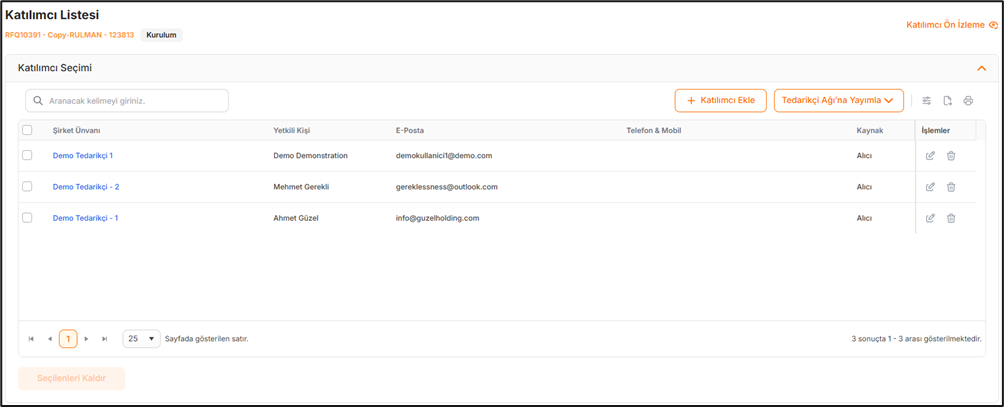Click the Katılımcı Ekle button
Screen dimensions: 1004x407
click(x=720, y=100)
